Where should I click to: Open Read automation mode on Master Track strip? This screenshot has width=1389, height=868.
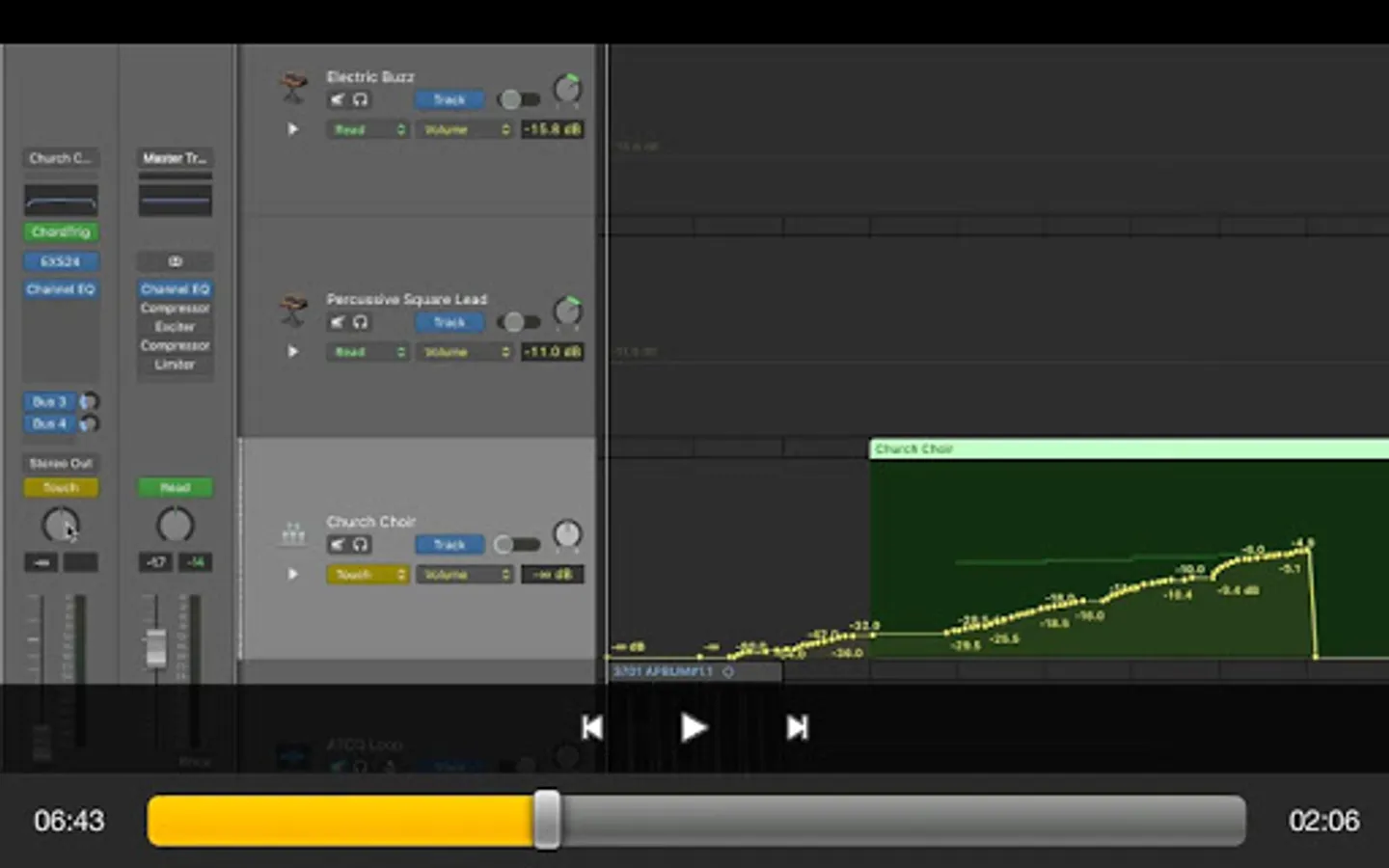pos(175,488)
